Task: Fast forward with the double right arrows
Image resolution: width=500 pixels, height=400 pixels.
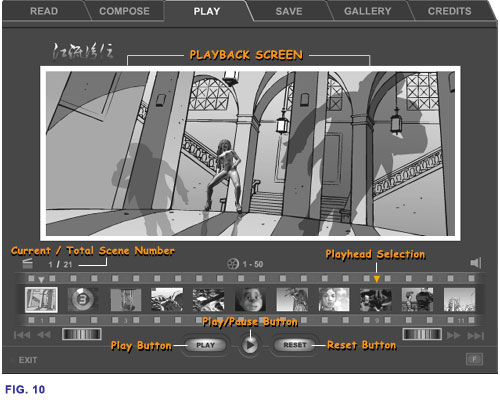Action: pos(454,335)
